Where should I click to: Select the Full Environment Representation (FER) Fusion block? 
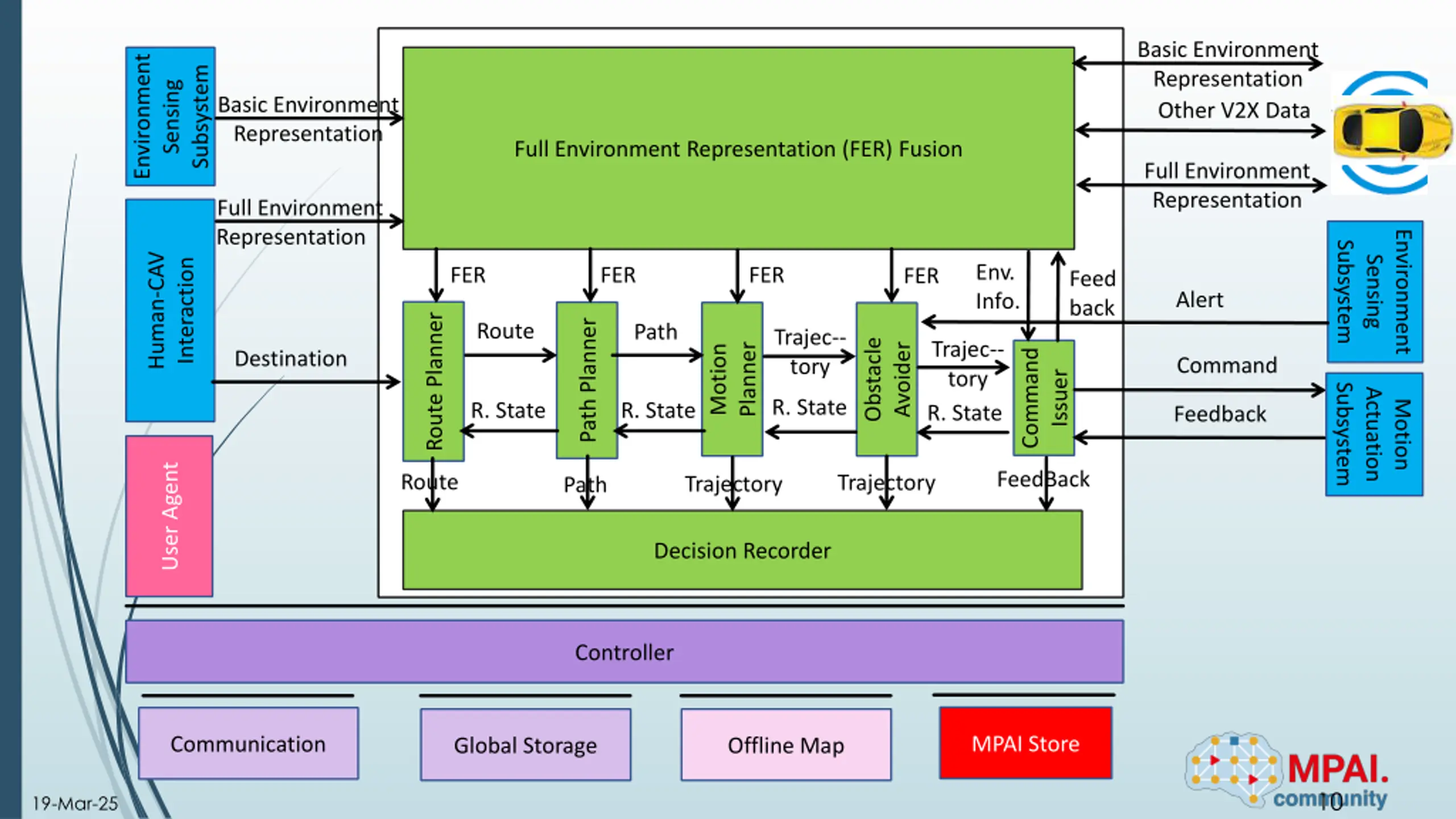point(738,148)
